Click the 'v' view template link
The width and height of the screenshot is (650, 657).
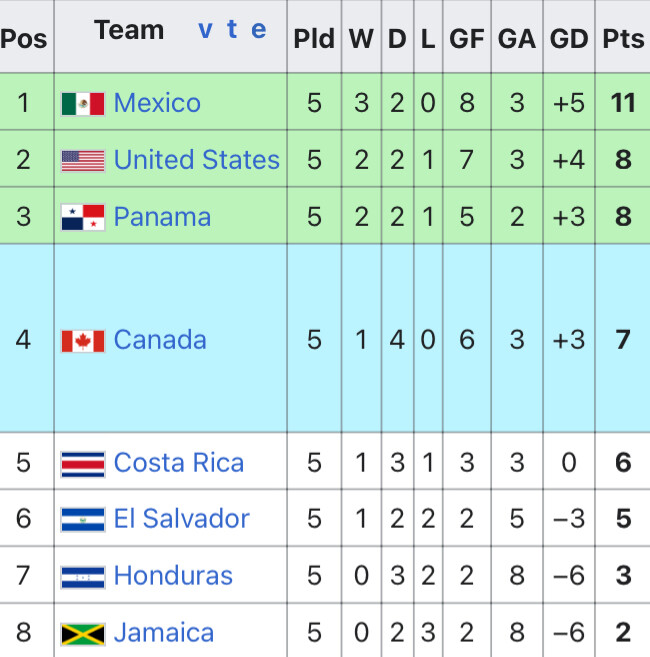tap(205, 30)
